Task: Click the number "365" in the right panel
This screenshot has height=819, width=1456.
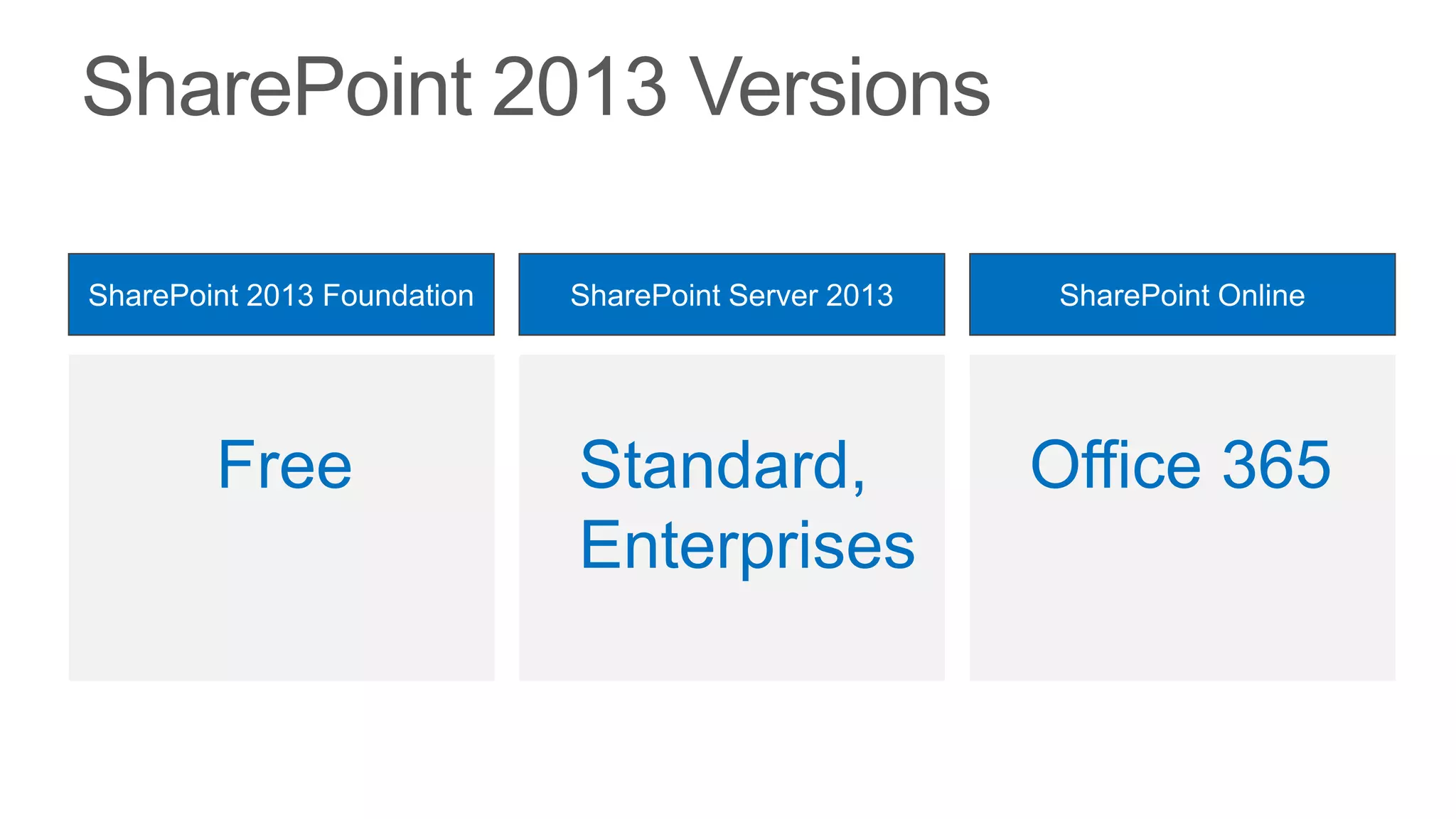Action: 1275,466
